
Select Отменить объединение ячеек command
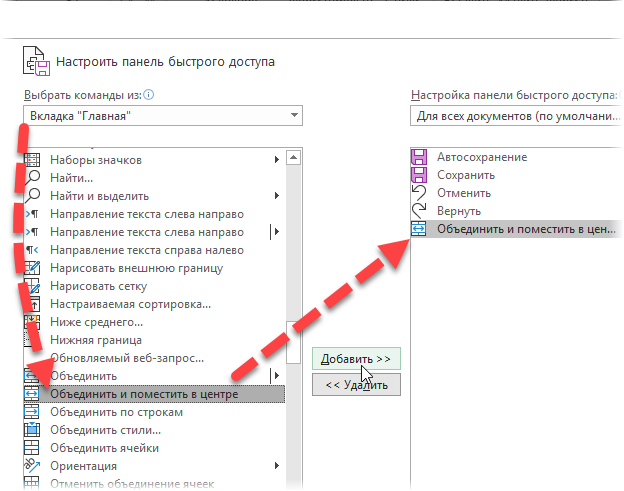[x=132, y=484]
